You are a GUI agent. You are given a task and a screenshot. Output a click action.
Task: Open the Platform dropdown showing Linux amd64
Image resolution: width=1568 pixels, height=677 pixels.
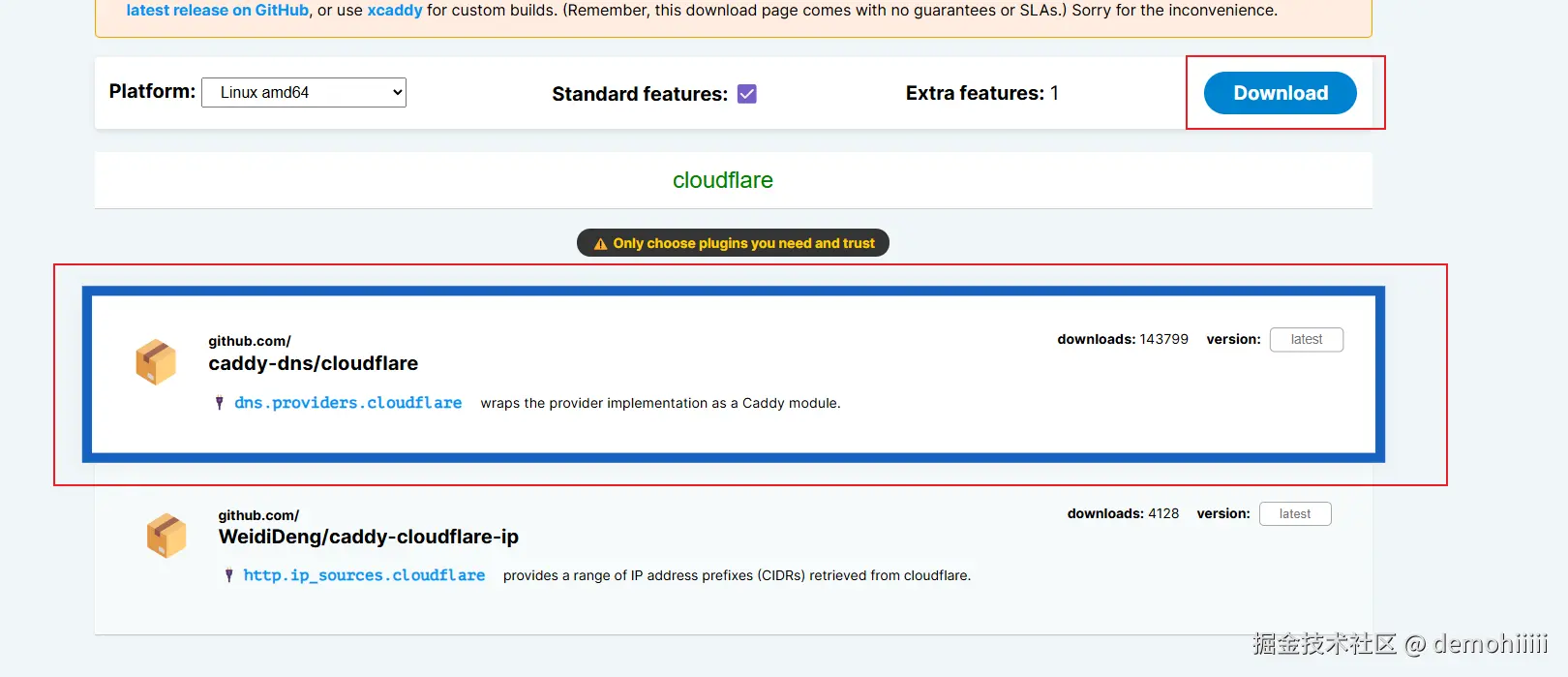[304, 92]
